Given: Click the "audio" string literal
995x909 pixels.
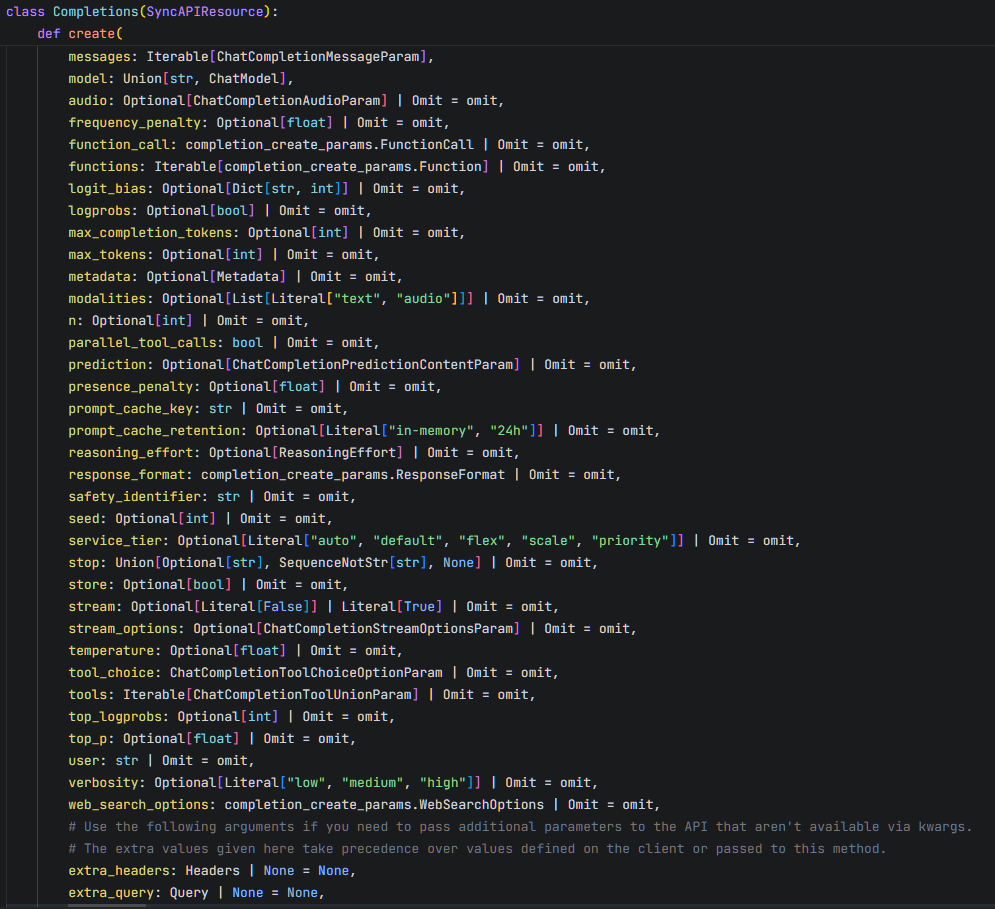Looking at the screenshot, I should click(x=424, y=298).
